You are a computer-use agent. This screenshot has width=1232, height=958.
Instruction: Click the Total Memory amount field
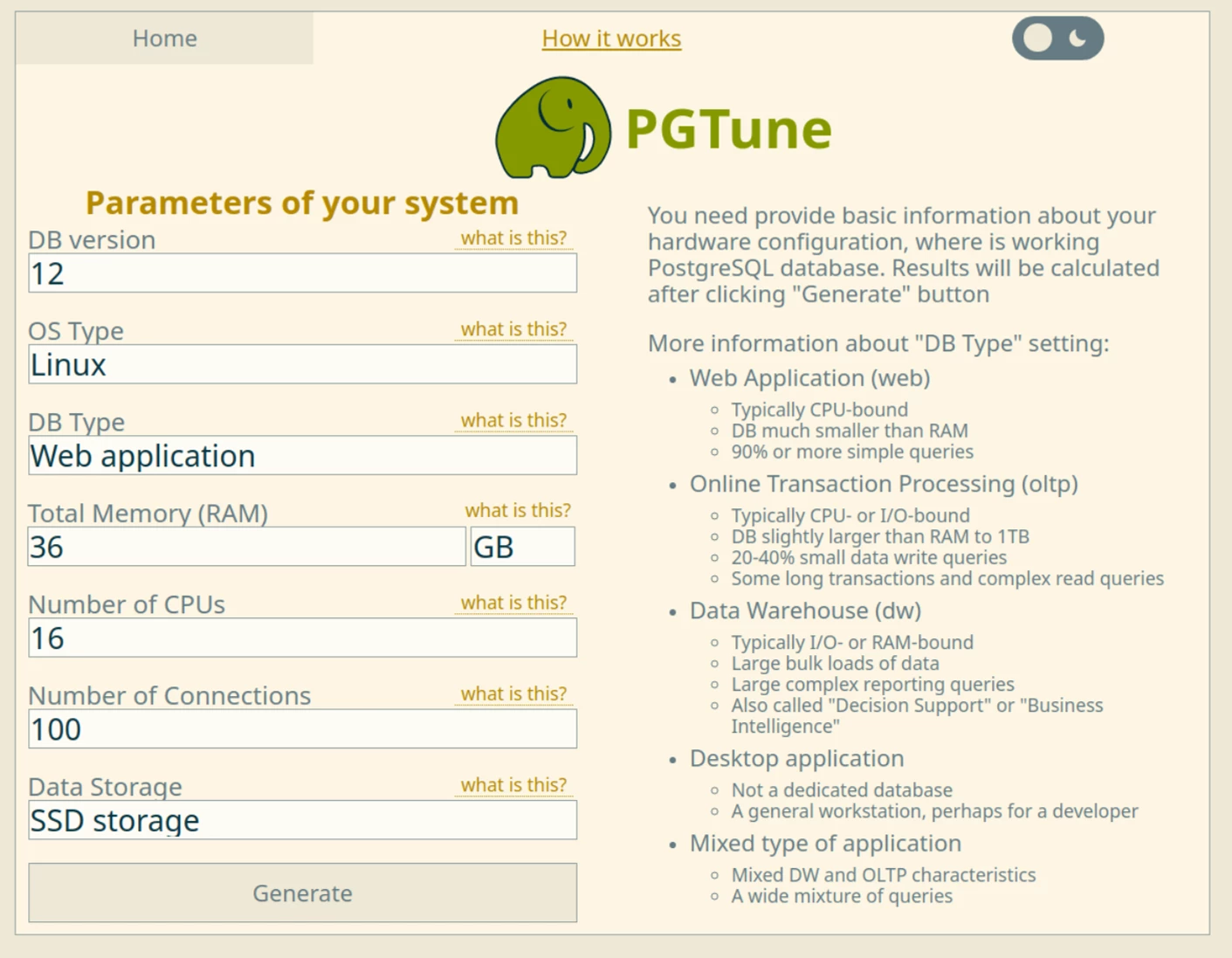[246, 548]
